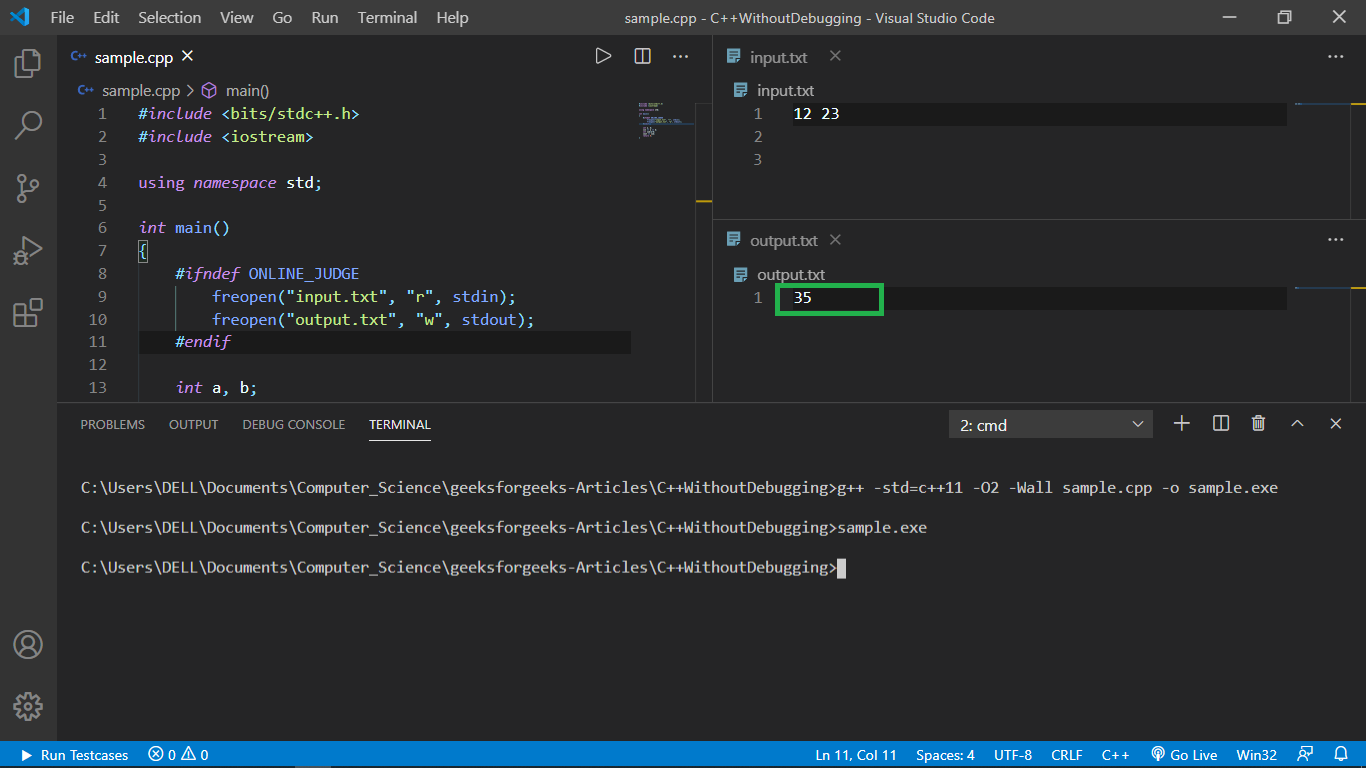Change the CRLF line ending setting
Image resolution: width=1366 pixels, height=768 pixels.
pyautogui.click(x=1066, y=755)
